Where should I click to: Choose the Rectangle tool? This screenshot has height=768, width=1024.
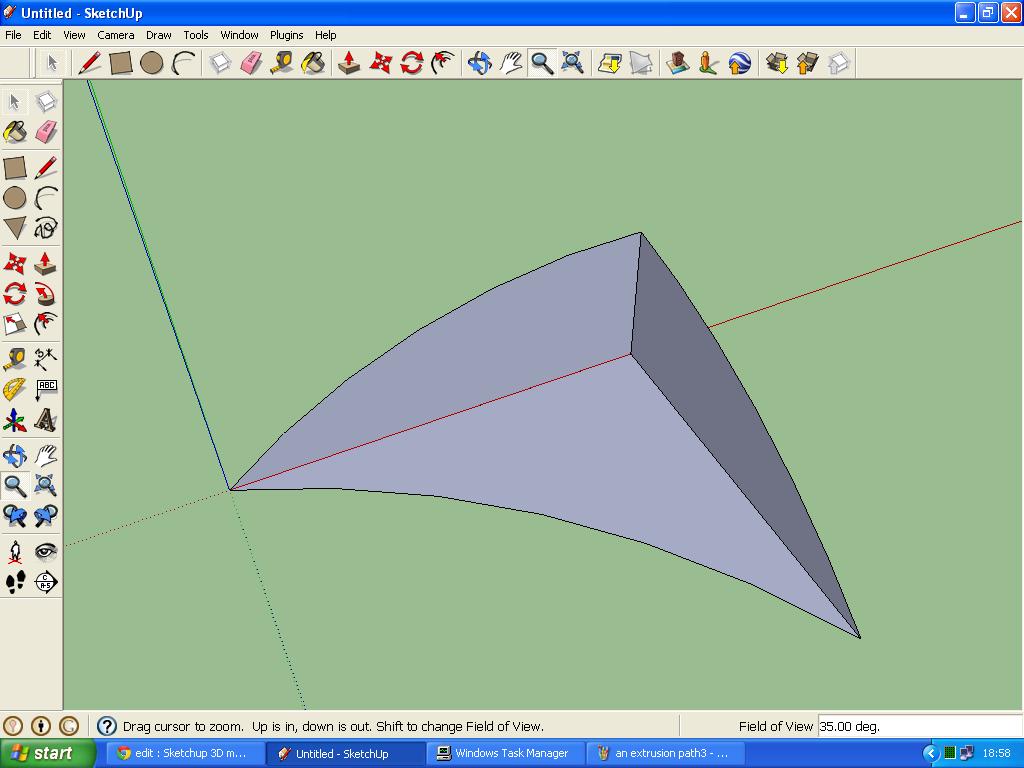click(119, 62)
